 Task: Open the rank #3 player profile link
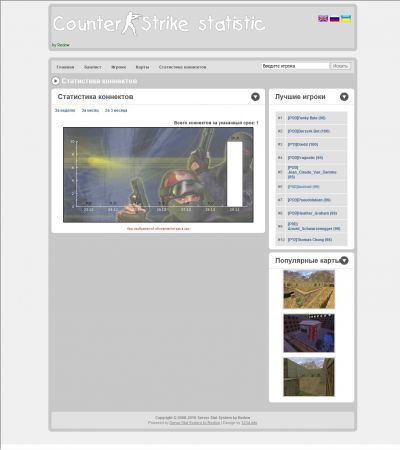tap(303, 145)
